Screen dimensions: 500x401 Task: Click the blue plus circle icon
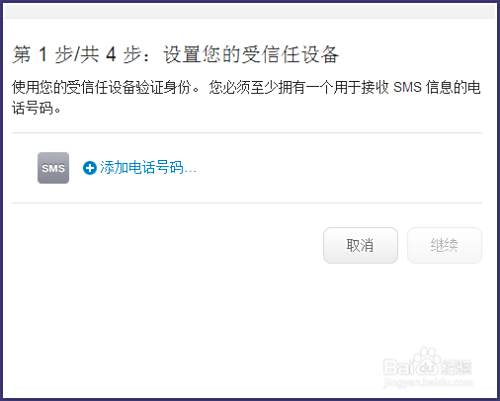click(x=89, y=168)
